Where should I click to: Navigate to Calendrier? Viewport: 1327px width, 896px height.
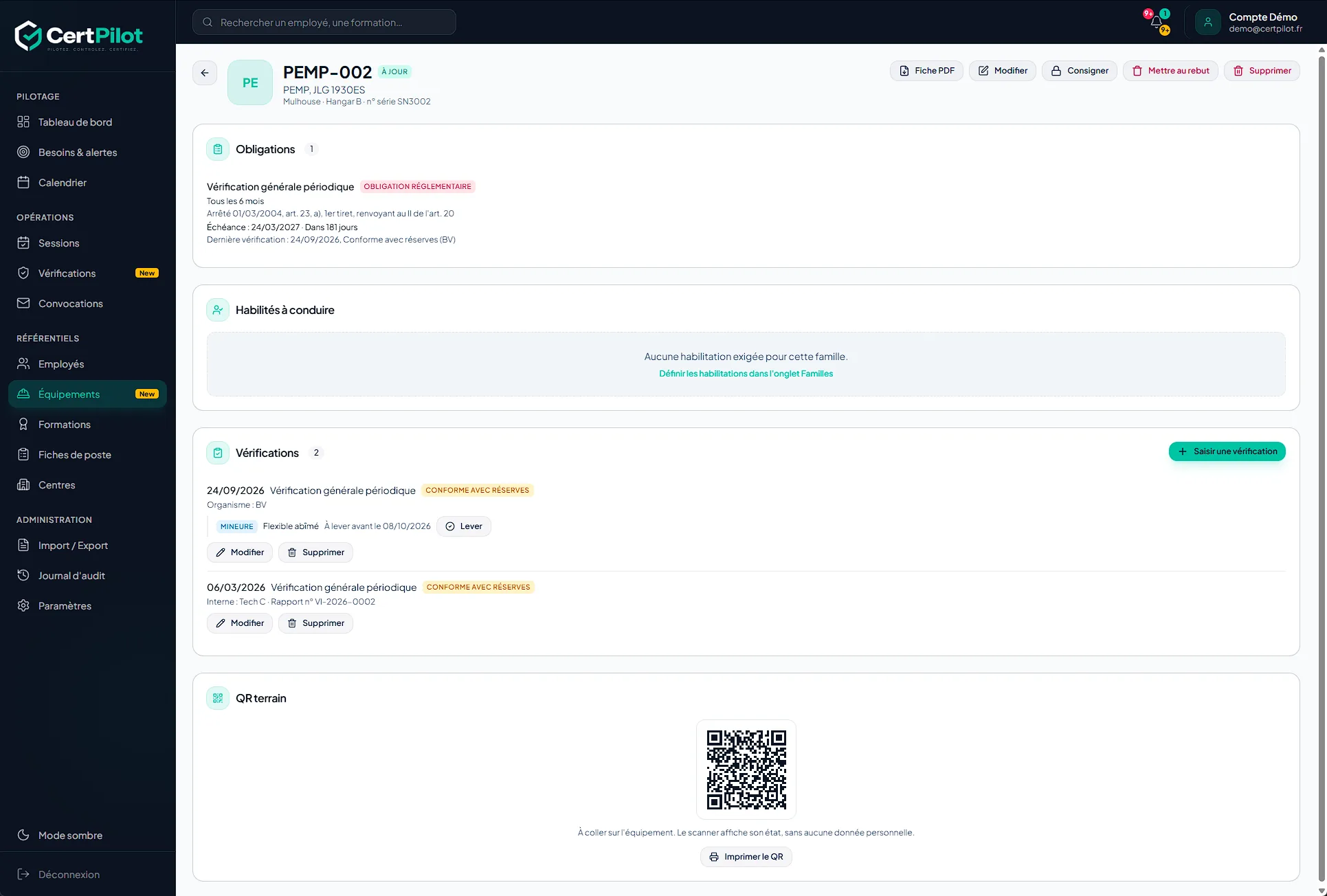(88, 183)
